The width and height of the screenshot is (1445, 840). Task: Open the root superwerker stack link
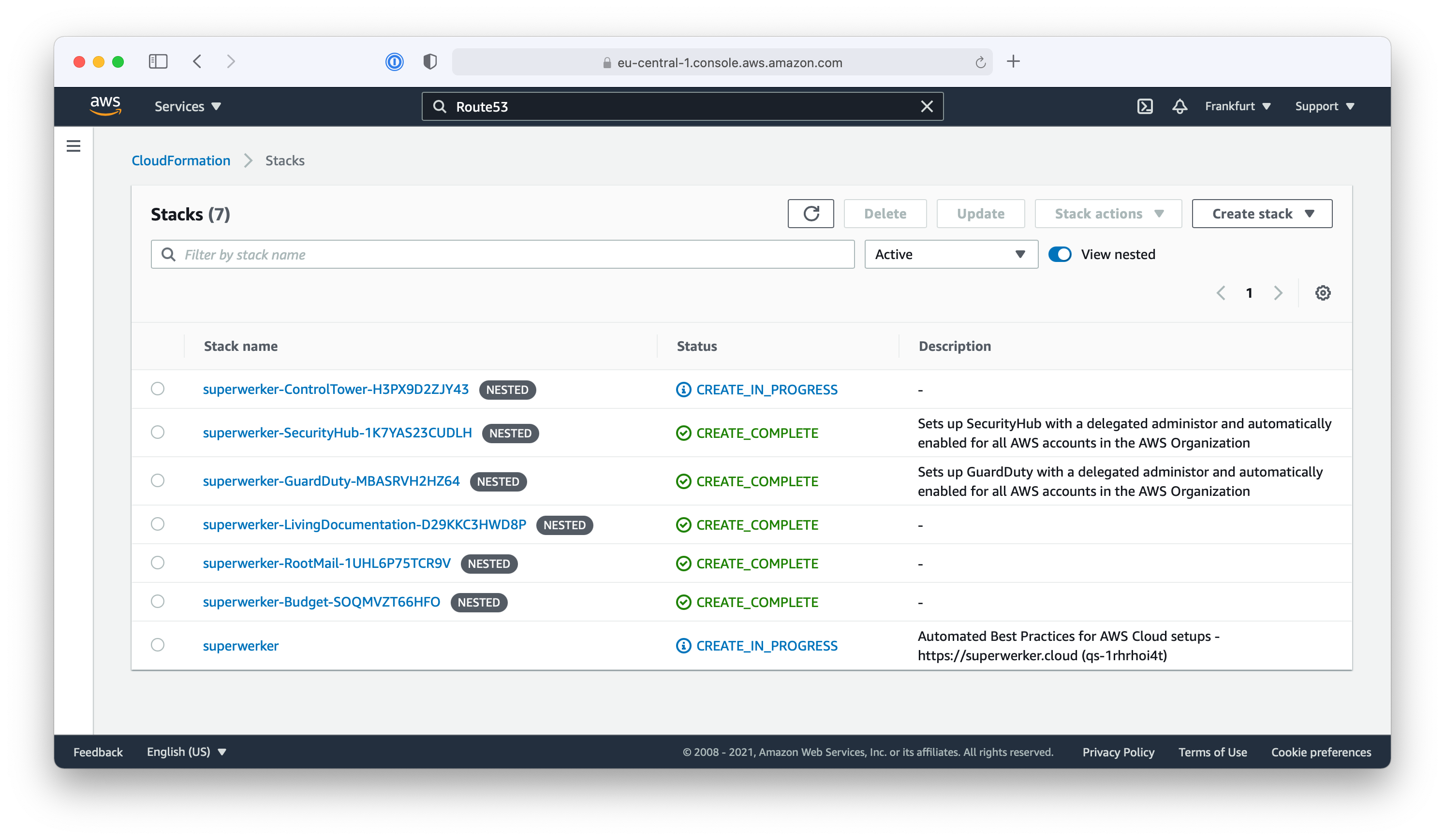pos(241,646)
